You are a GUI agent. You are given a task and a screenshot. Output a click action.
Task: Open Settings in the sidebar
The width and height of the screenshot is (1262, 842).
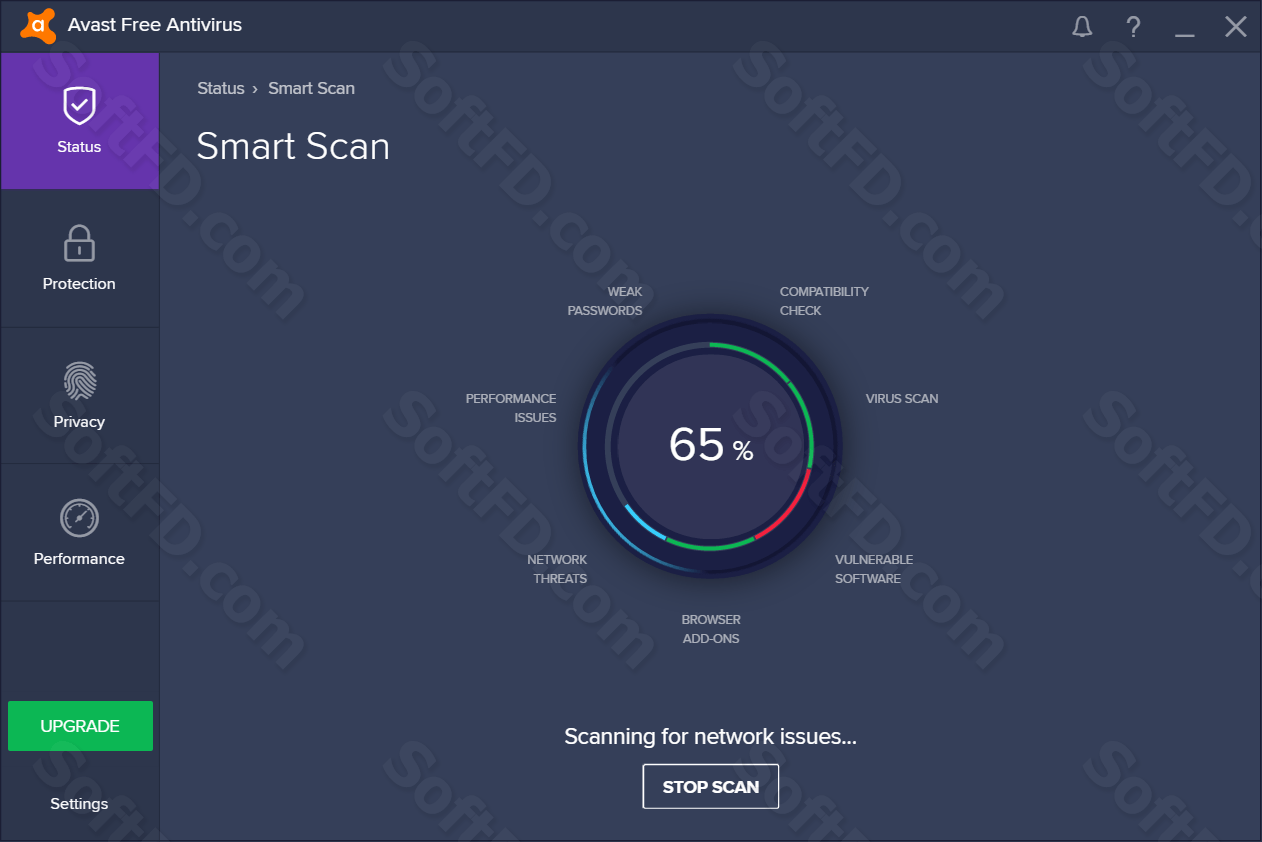(x=79, y=804)
